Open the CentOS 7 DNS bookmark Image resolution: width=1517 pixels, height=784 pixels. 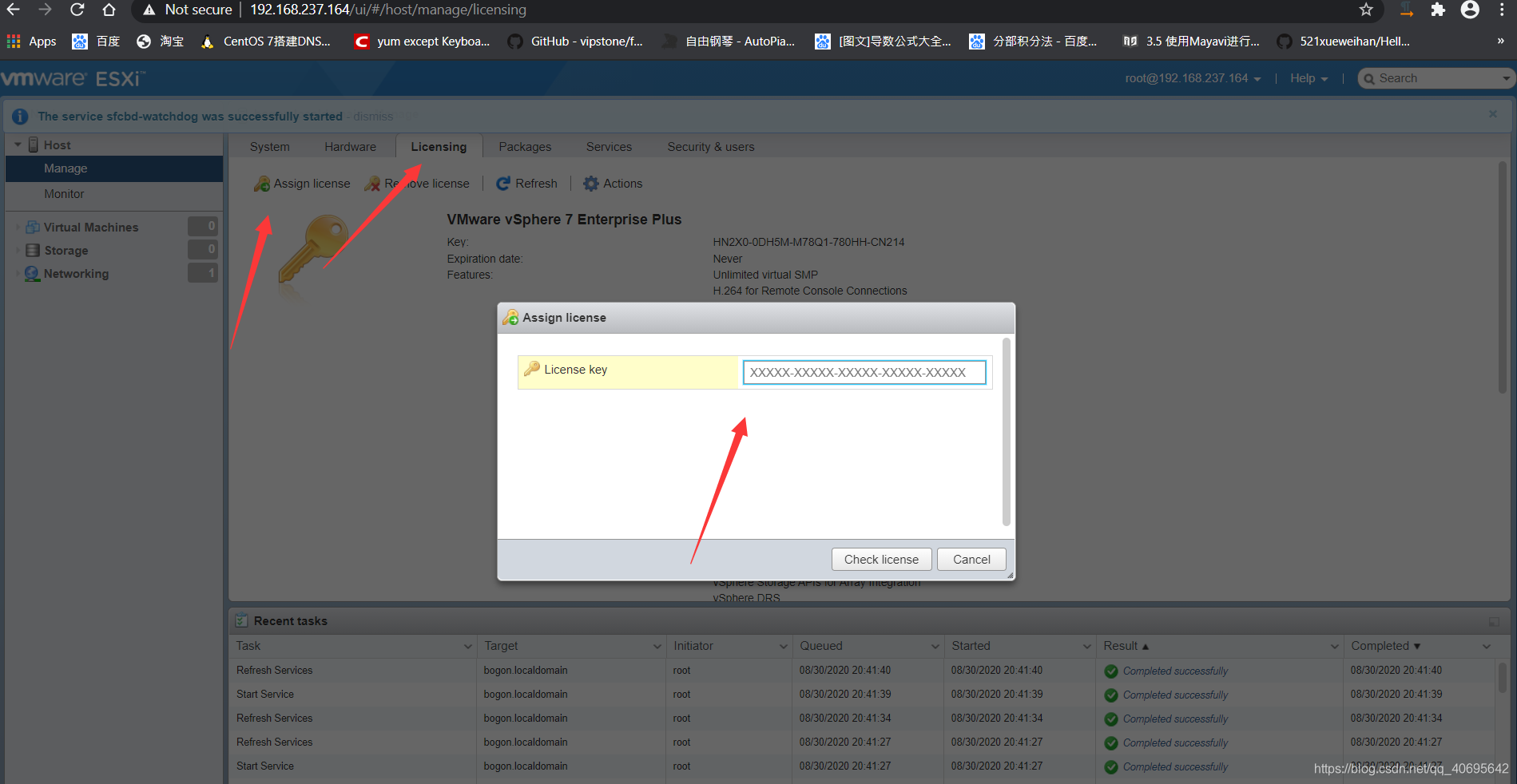coord(266,42)
